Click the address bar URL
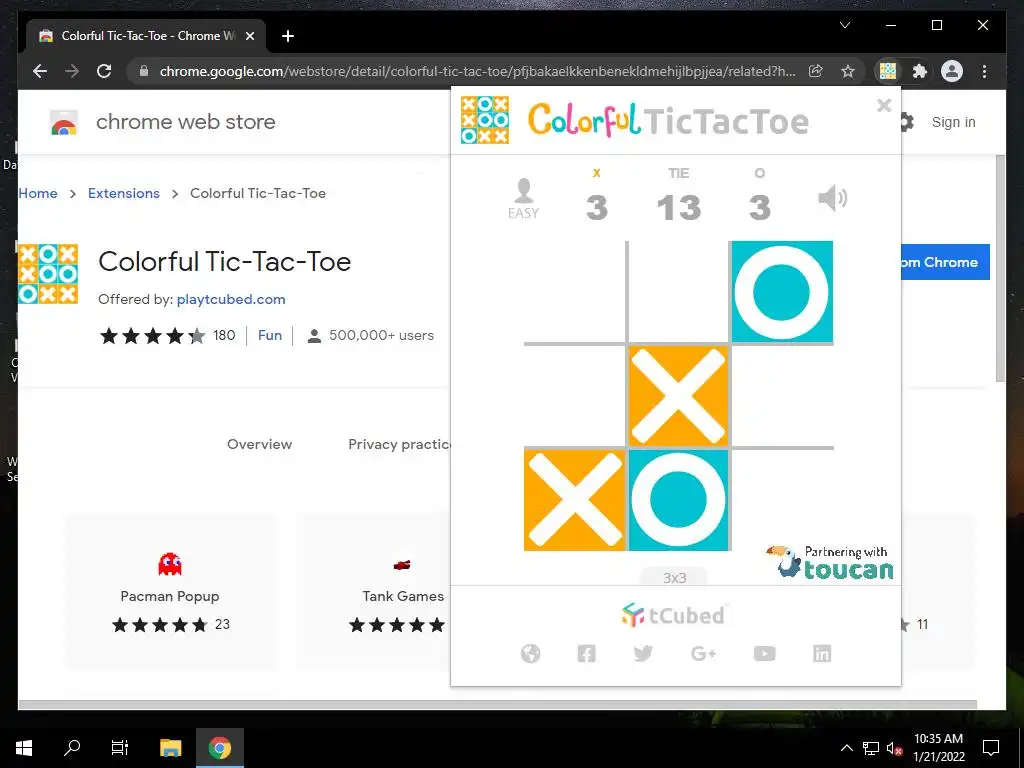1024x768 pixels. point(477,71)
